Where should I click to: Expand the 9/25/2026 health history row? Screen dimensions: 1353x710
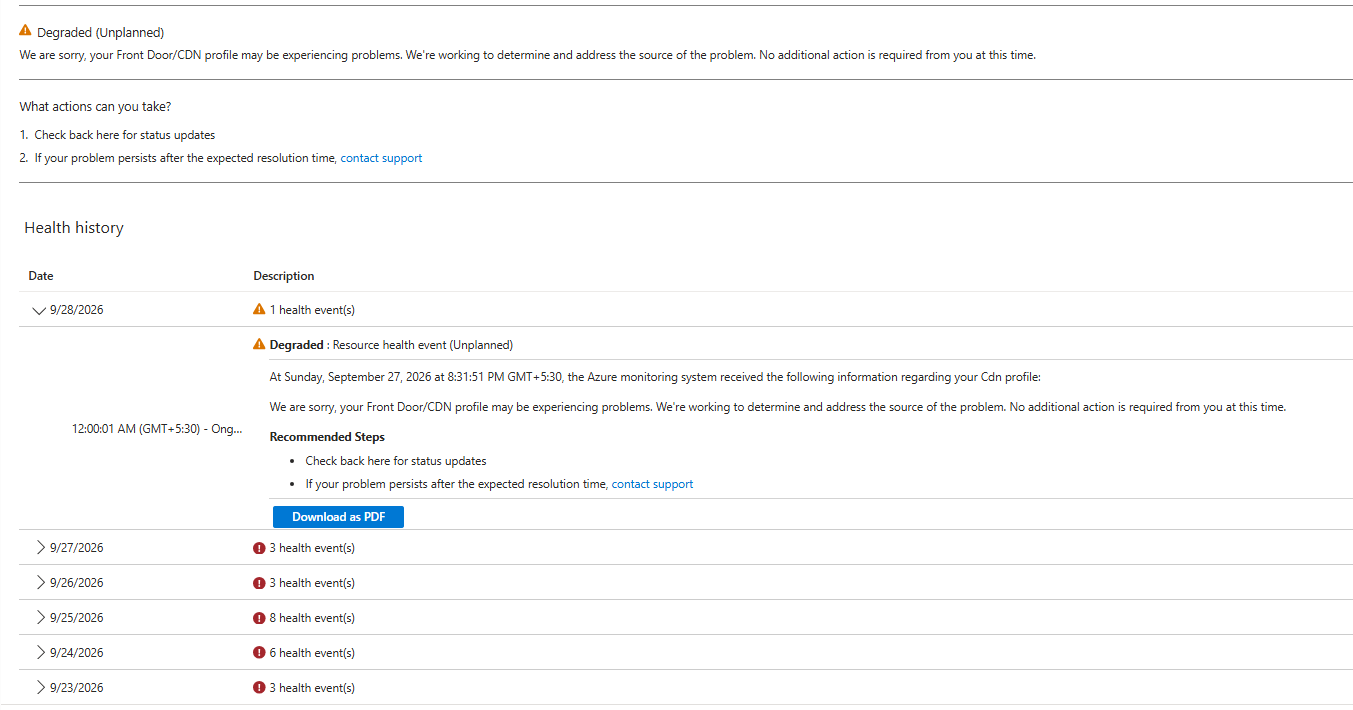point(40,617)
